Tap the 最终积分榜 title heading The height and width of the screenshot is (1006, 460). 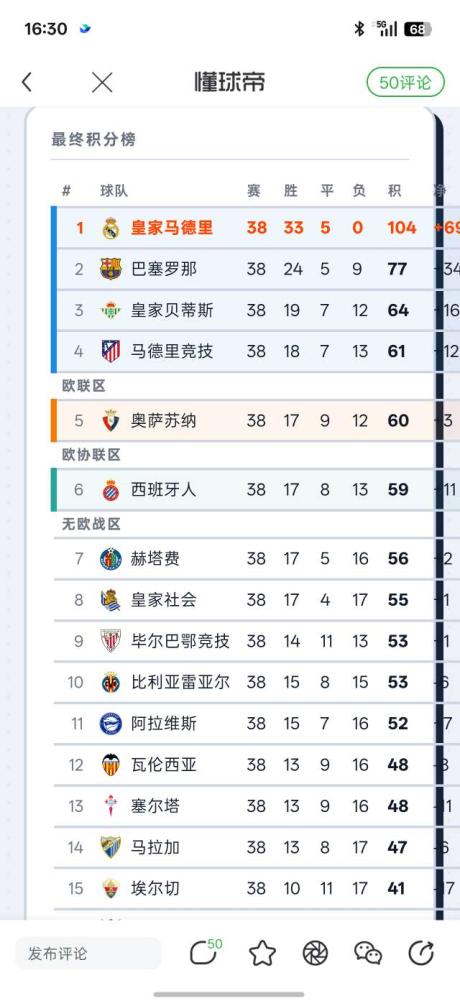pos(94,139)
